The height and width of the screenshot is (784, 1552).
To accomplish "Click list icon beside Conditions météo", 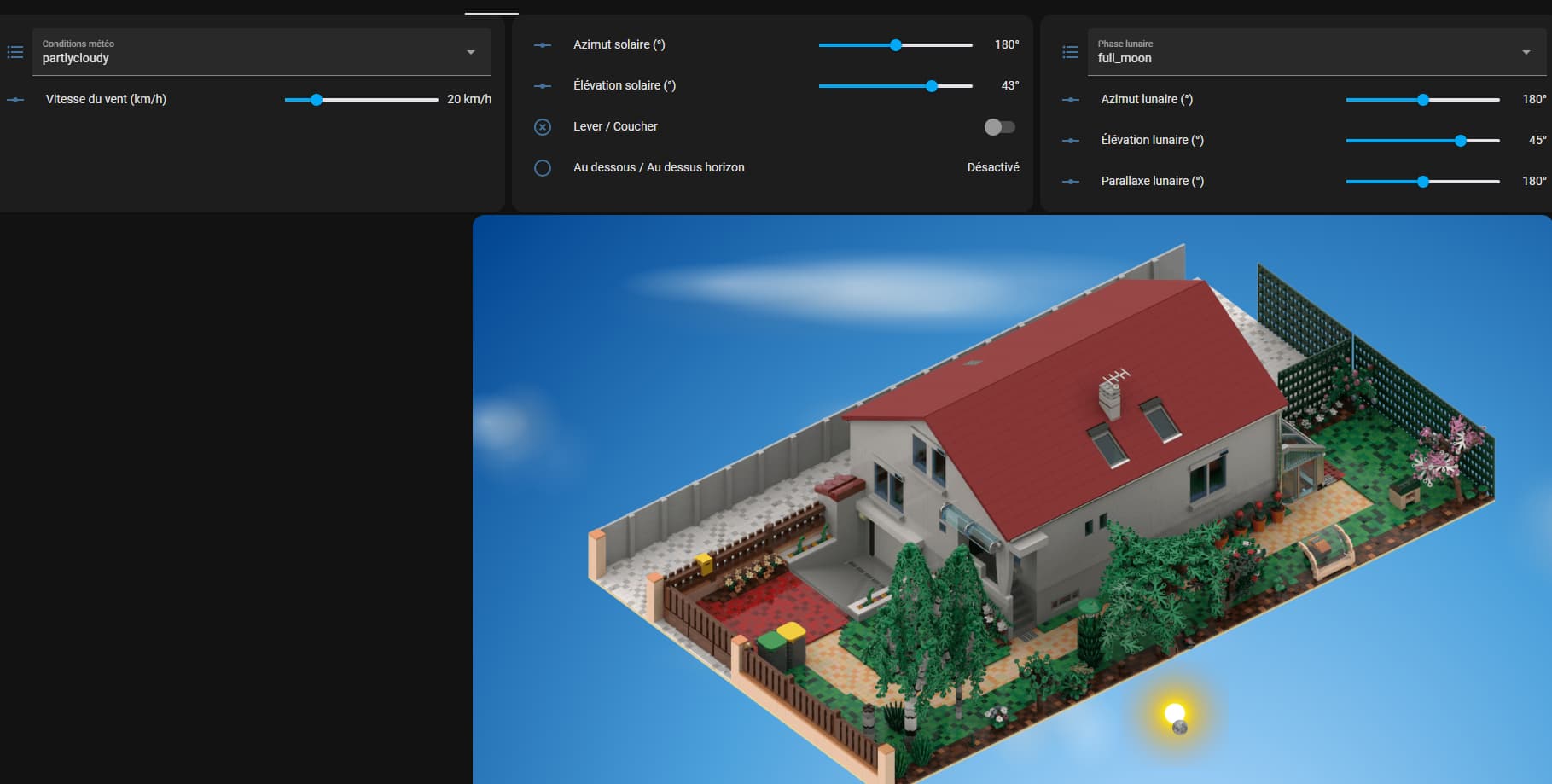I will 15,52.
